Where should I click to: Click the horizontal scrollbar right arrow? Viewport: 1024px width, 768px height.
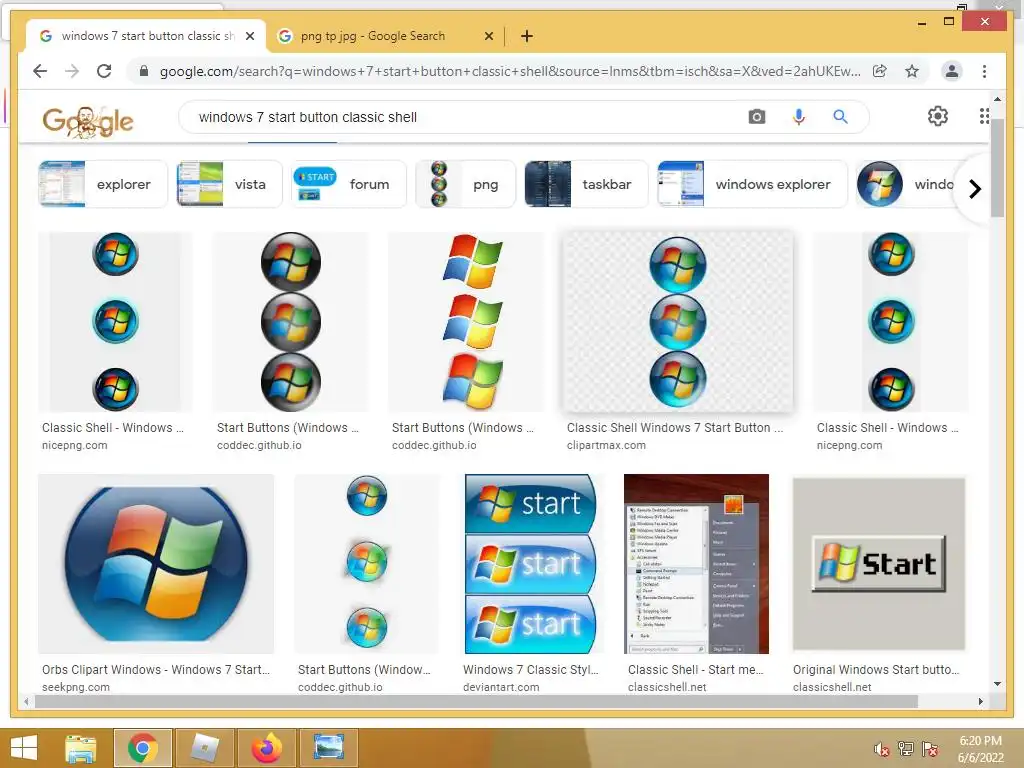click(980, 701)
